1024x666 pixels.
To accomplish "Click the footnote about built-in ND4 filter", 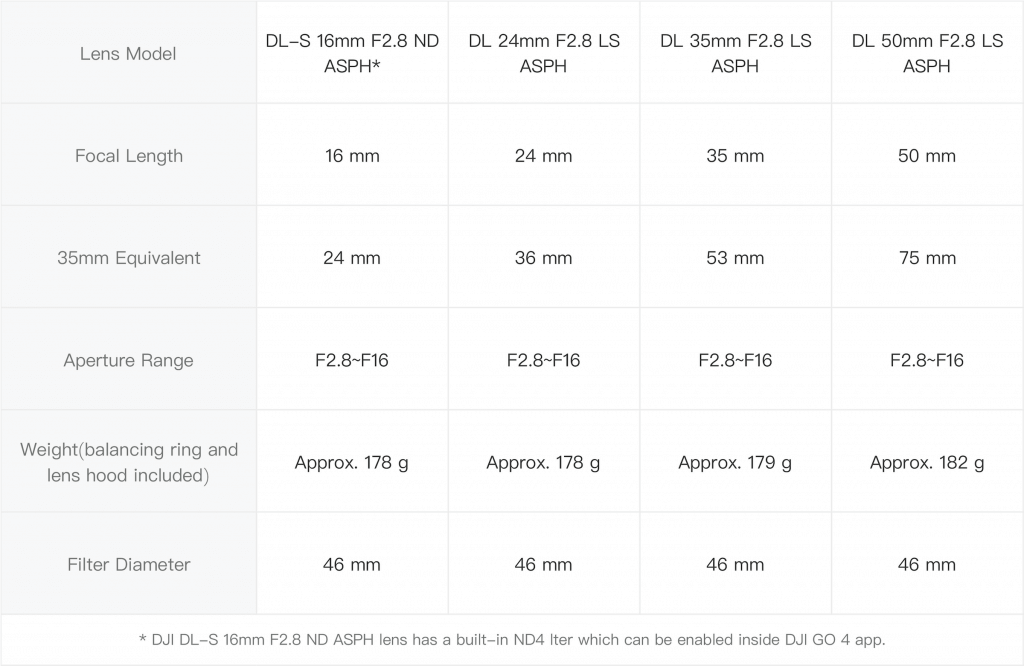I will 512,640.
